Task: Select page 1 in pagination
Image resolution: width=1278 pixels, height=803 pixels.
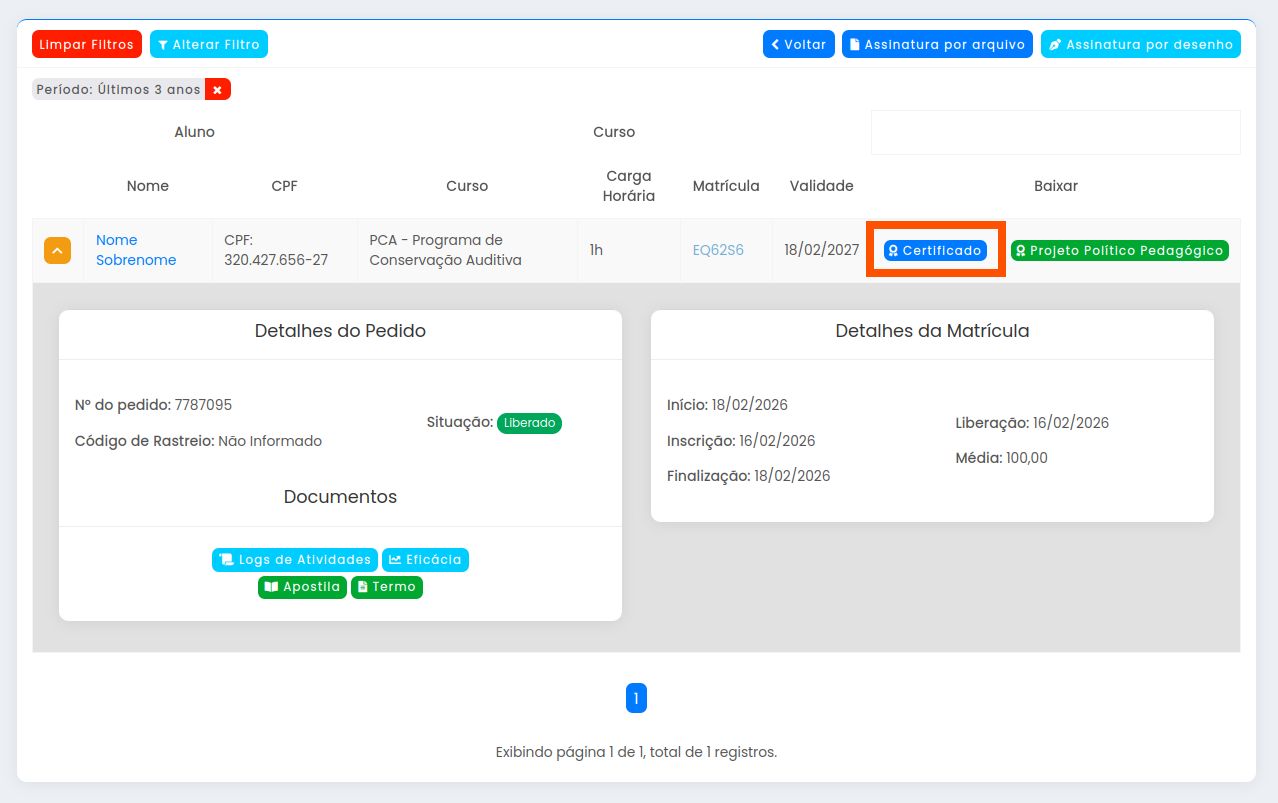Action: (x=637, y=698)
